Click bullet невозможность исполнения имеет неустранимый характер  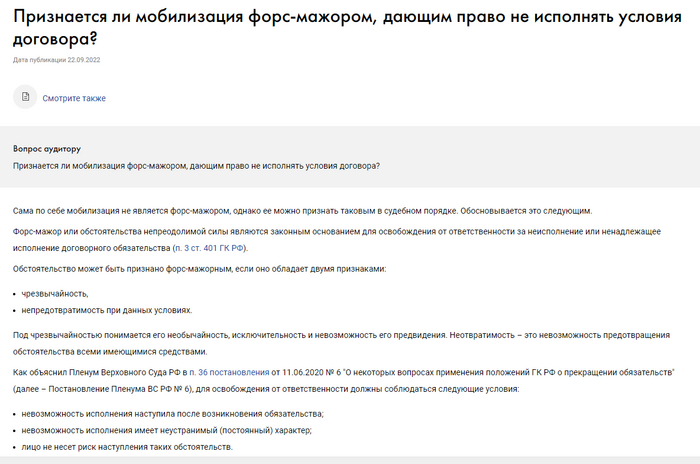click(x=167, y=431)
